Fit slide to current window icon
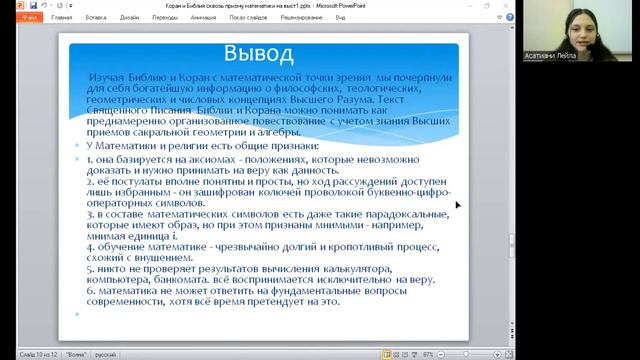Screen dimensions: 640x360 (509, 355)
